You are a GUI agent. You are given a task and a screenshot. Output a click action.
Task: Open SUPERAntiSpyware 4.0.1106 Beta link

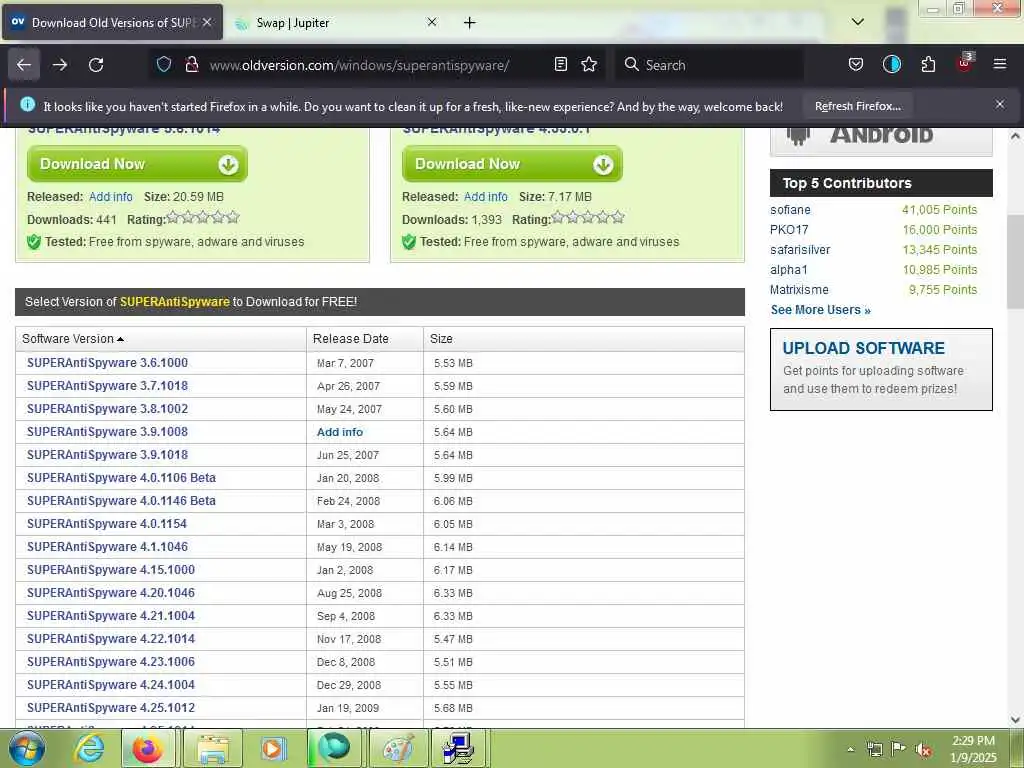[x=121, y=478]
